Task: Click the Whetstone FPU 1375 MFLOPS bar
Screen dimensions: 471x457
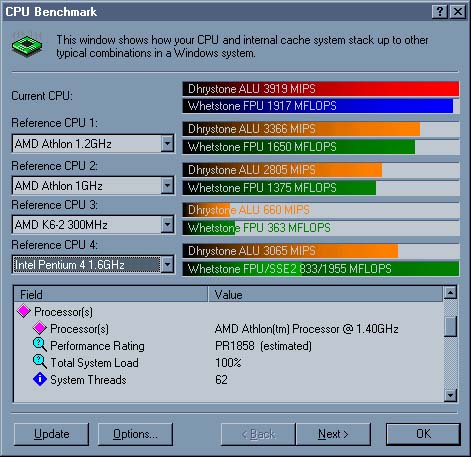Action: point(321,188)
